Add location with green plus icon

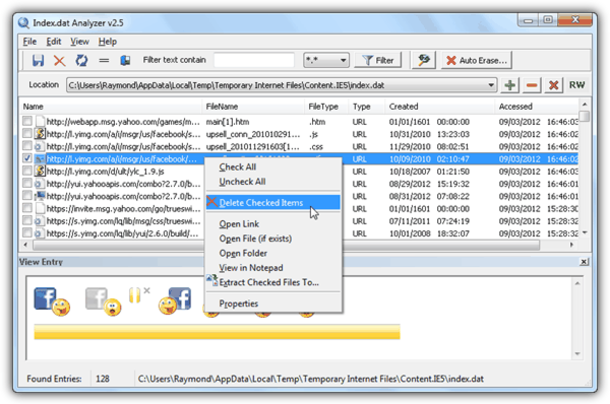(510, 85)
